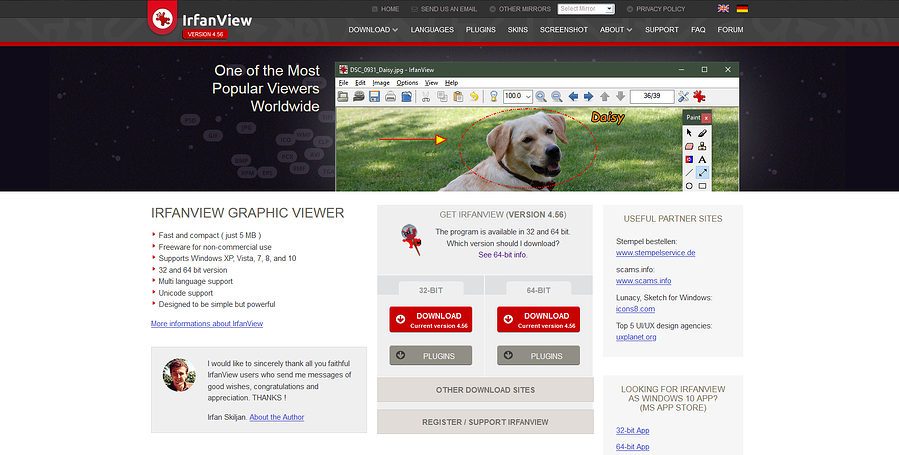The width and height of the screenshot is (899, 455).
Task: Select the Paint color replacer tool
Action: pyautogui.click(x=689, y=159)
